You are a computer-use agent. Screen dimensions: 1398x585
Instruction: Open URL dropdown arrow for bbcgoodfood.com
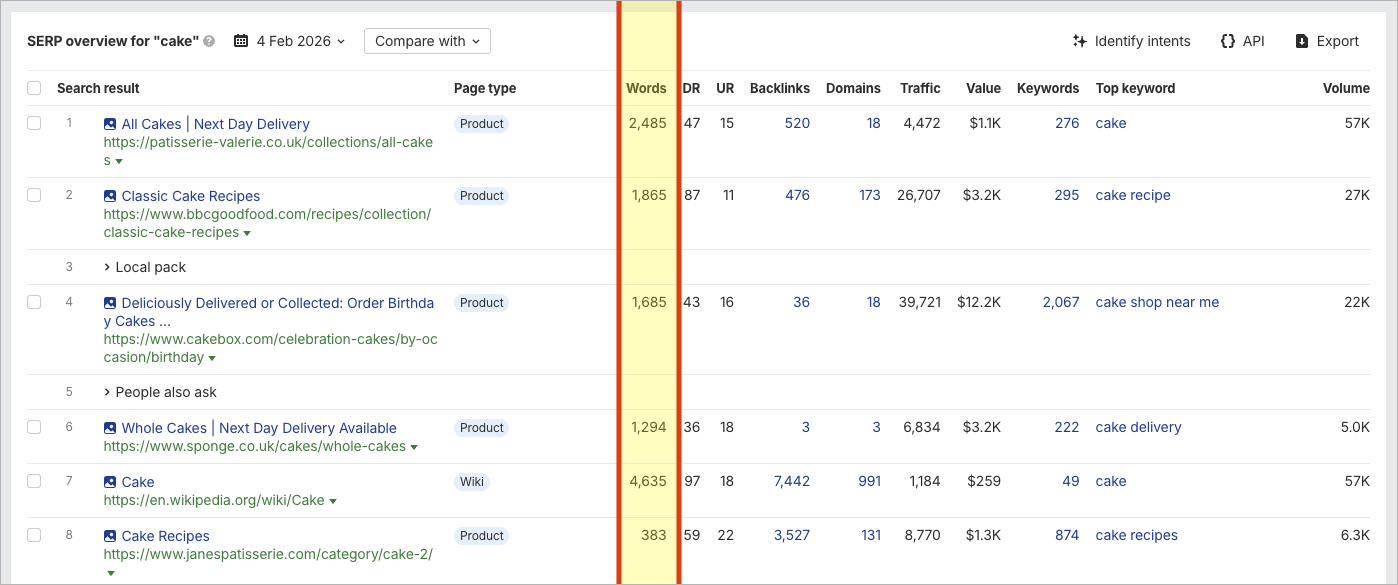(247, 233)
